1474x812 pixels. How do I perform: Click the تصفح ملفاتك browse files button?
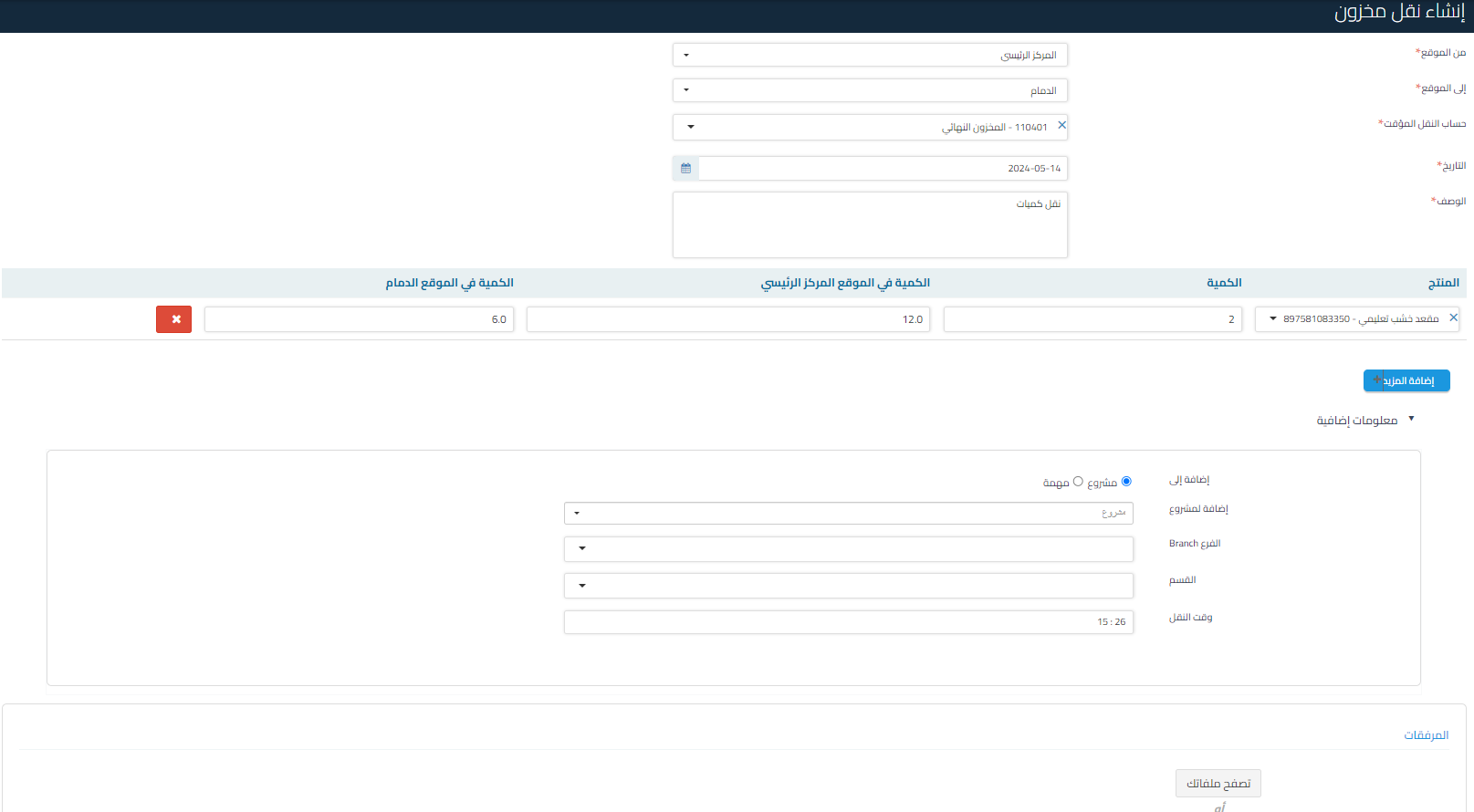pos(1218,783)
